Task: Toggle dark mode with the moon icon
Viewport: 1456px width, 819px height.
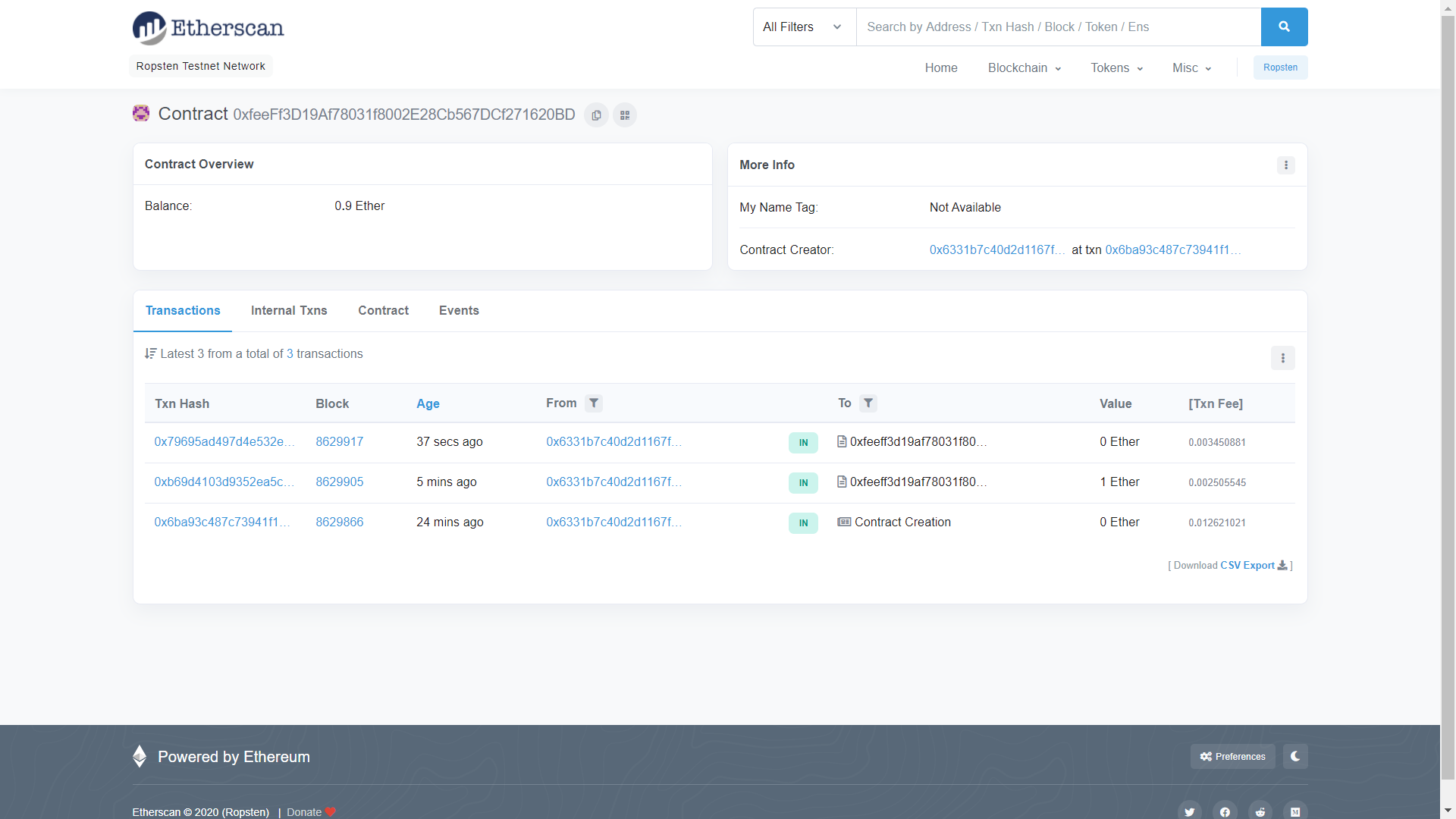Action: [1295, 756]
